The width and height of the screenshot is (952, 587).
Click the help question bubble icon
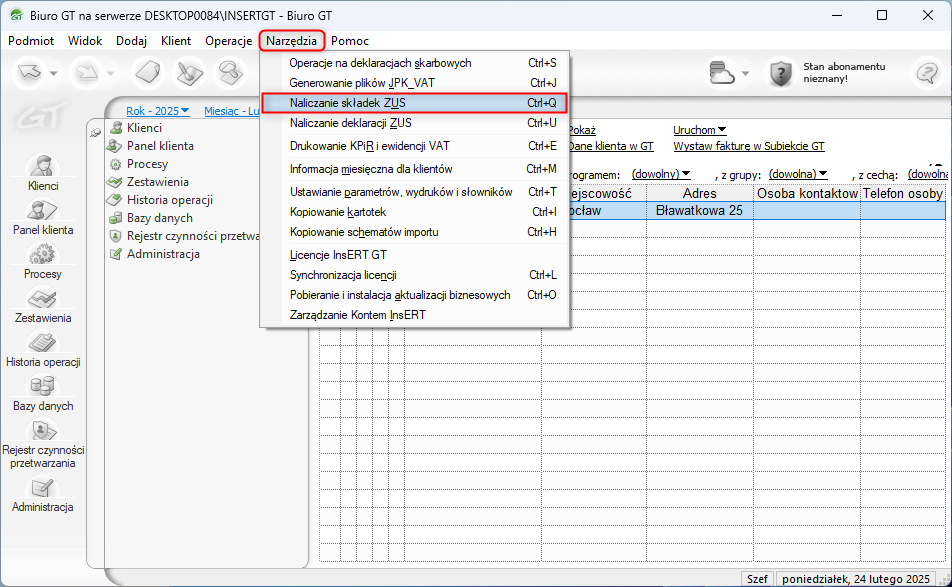click(926, 73)
